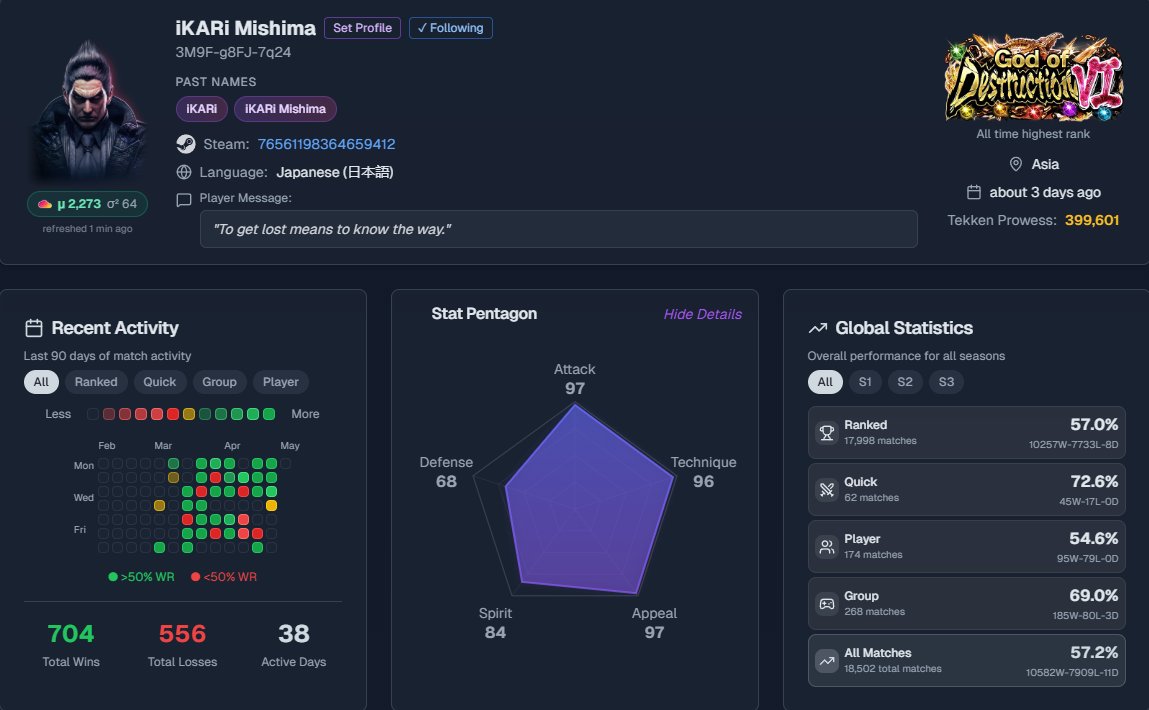Click the All time highest rank caption

coord(1032,134)
